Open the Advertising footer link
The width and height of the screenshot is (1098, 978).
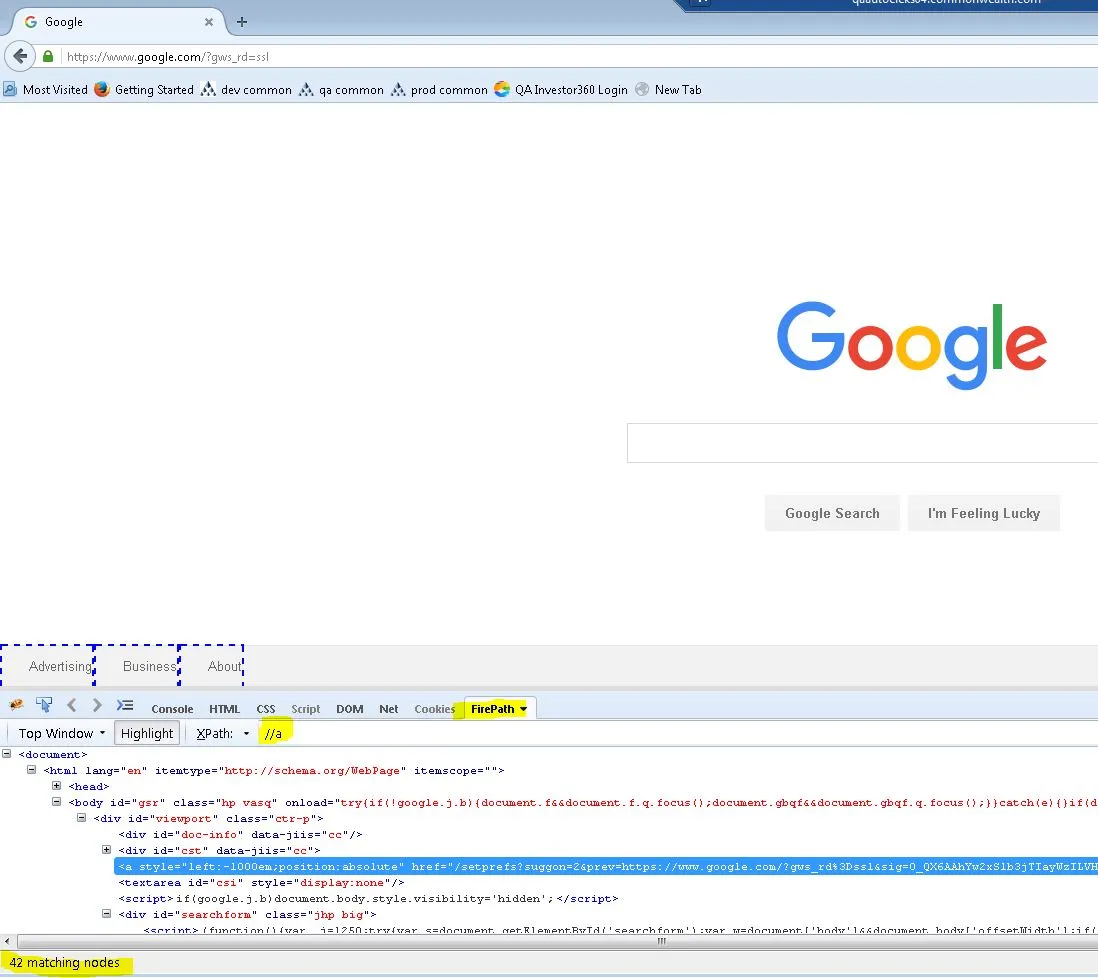(x=60, y=666)
